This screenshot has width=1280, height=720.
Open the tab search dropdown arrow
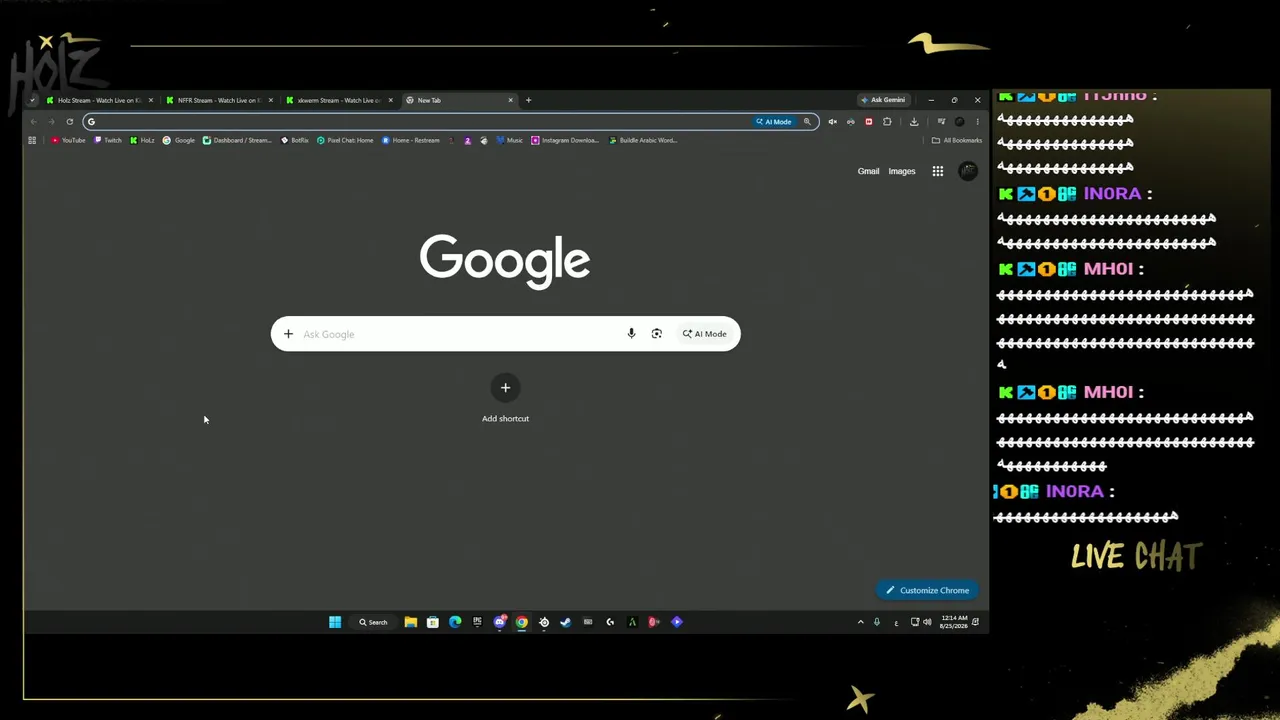pyautogui.click(x=32, y=100)
